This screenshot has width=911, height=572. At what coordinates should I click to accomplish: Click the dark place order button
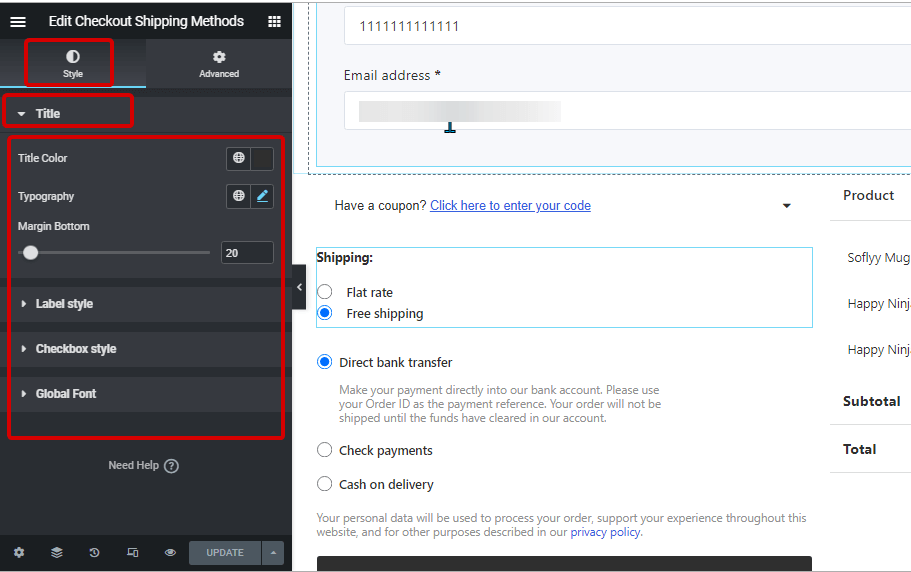pos(564,563)
